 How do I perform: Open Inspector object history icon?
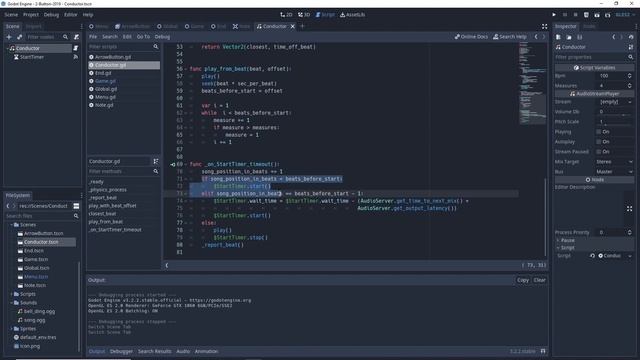pyautogui.click(x=631, y=37)
